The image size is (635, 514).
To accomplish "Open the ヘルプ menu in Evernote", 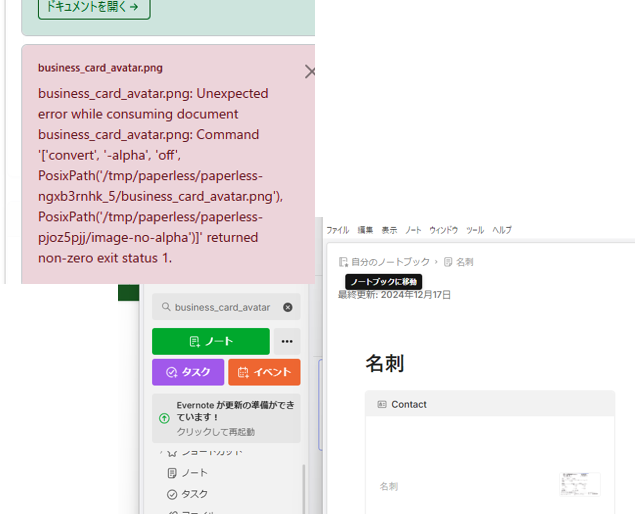I will [x=502, y=230].
